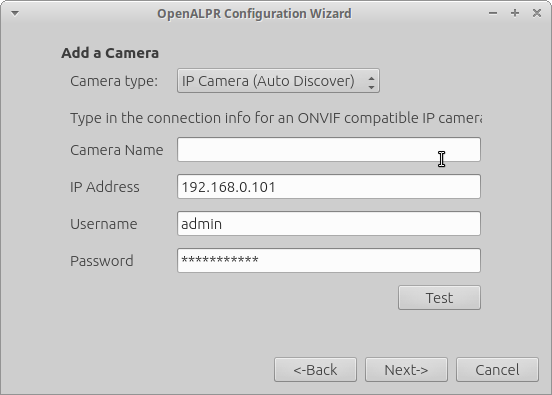Click the window title 'OpenALPR Configuration Wizard'
The image size is (552, 395).
coord(254,14)
